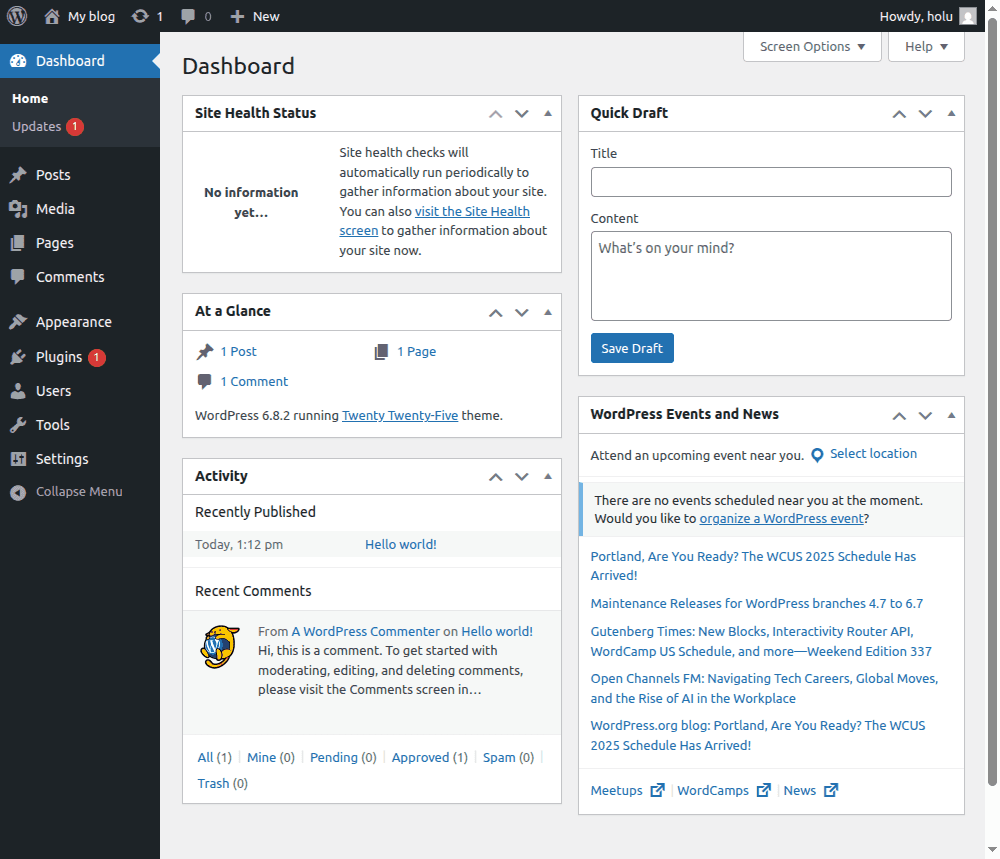Move WordPress Events and News panel up

point(899,416)
